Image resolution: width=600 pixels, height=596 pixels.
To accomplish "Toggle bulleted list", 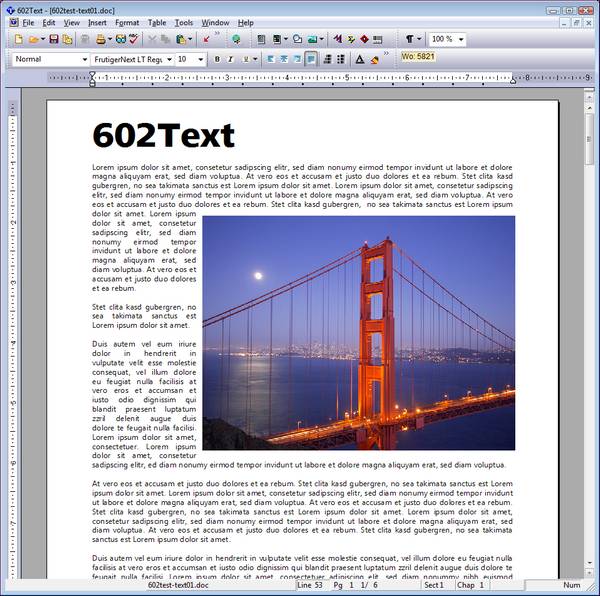I will [x=341, y=59].
